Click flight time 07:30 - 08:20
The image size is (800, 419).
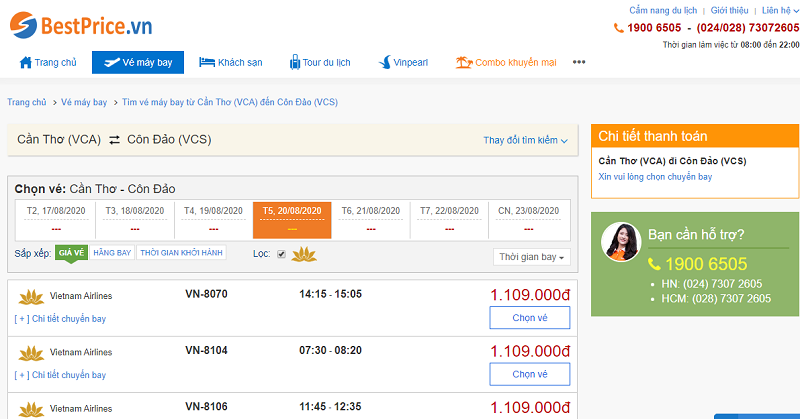[331, 350]
